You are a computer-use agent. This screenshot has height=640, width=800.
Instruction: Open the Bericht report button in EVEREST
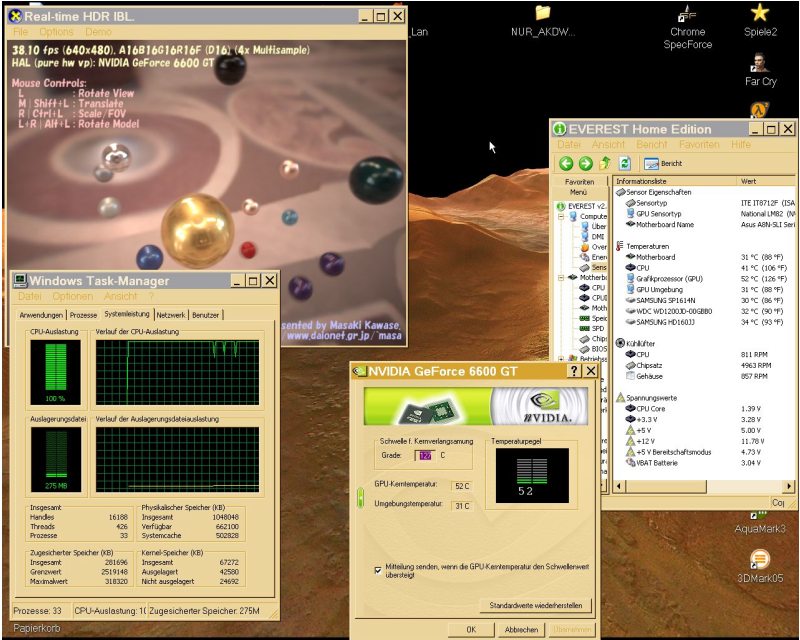(663, 163)
